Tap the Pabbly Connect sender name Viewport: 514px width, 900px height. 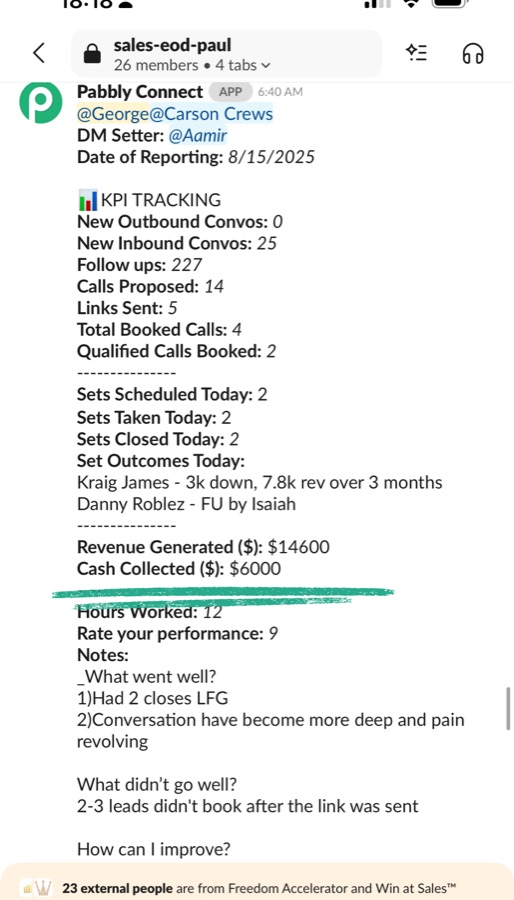pos(140,92)
